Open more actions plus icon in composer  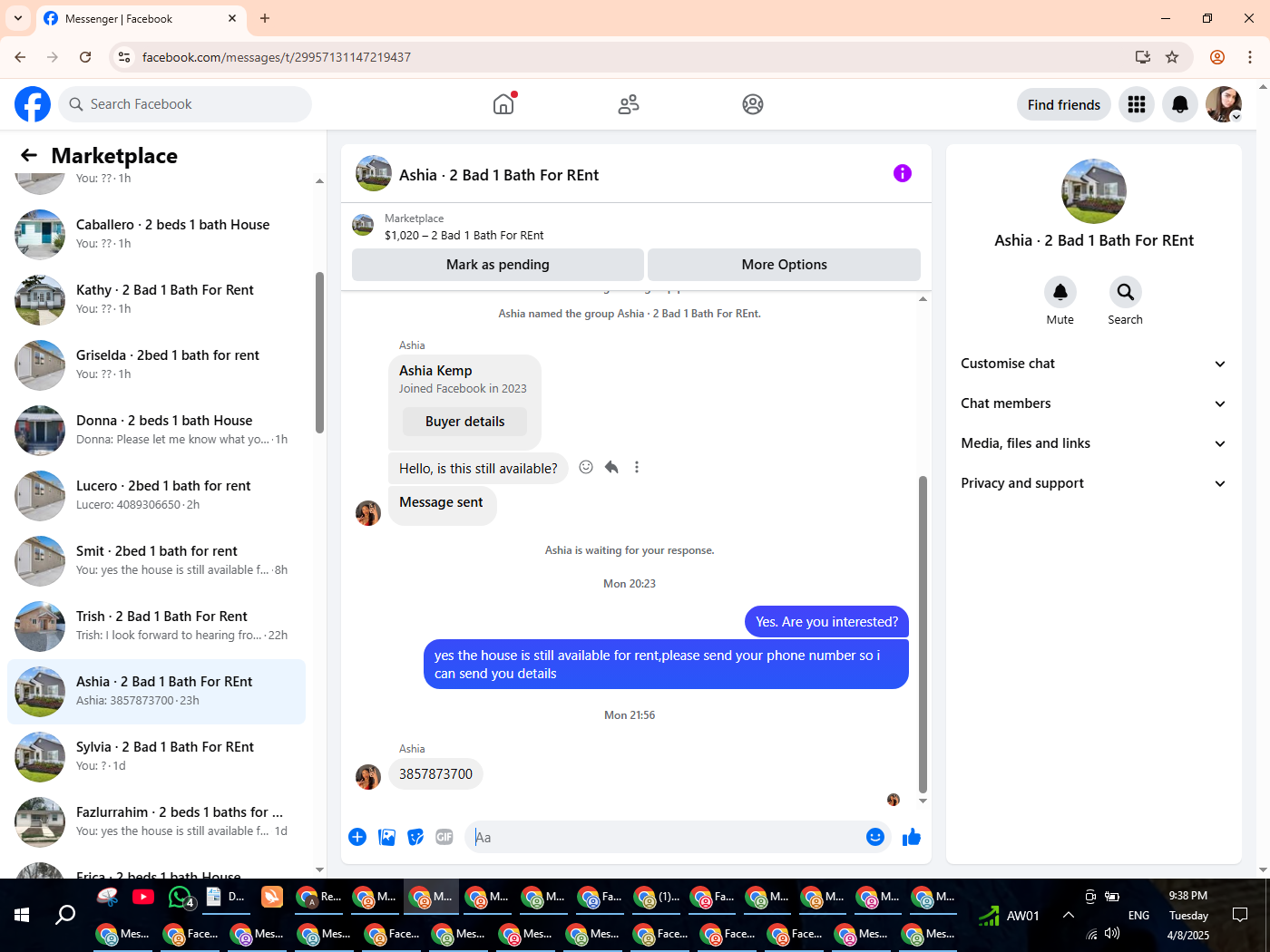357,837
